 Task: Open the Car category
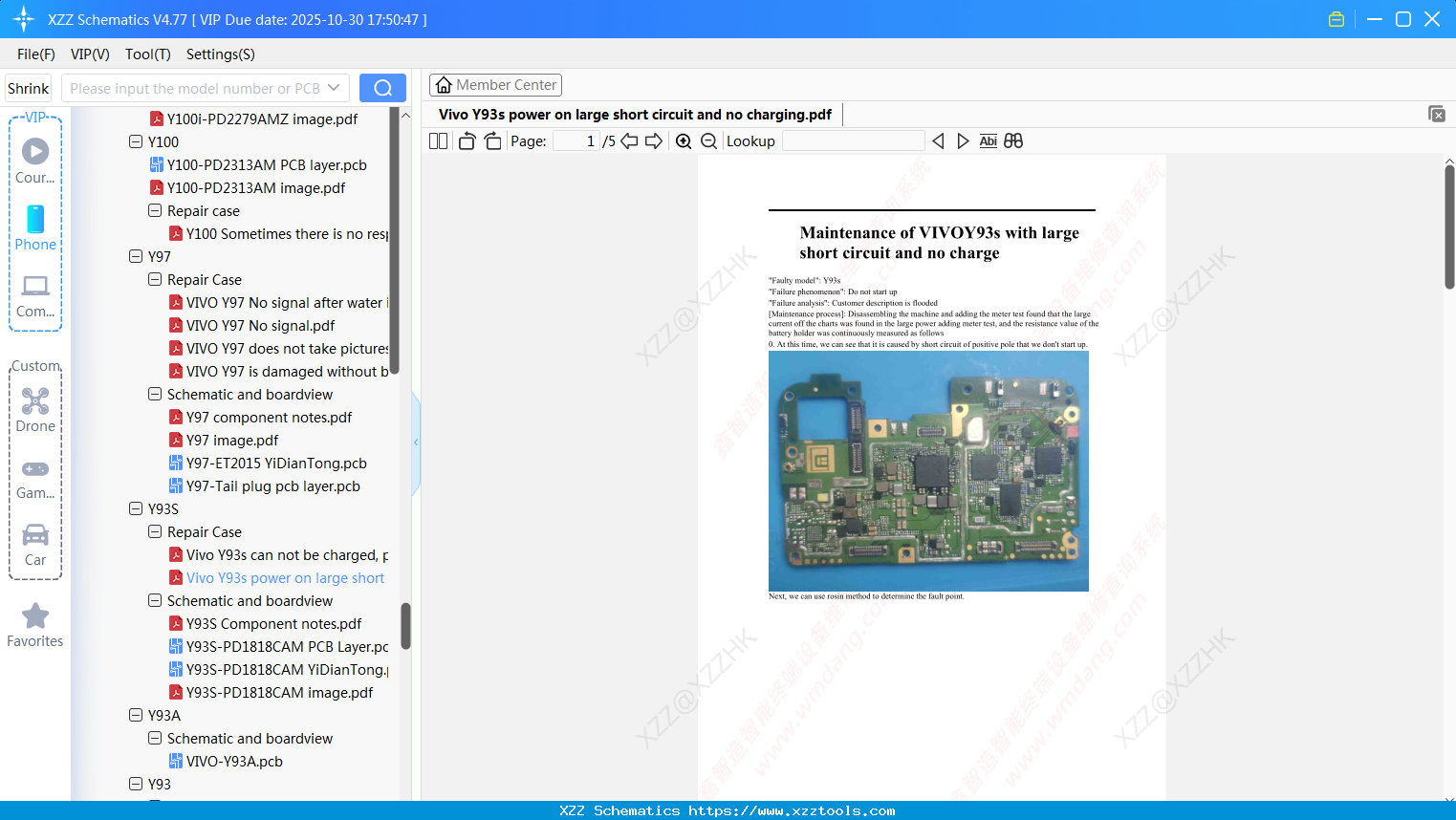pyautogui.click(x=35, y=544)
